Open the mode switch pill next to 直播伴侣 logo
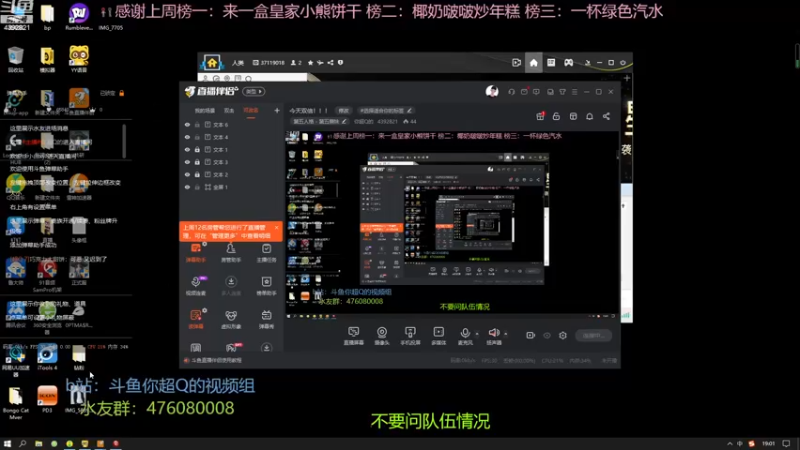This screenshot has width=800, height=450. (x=254, y=91)
